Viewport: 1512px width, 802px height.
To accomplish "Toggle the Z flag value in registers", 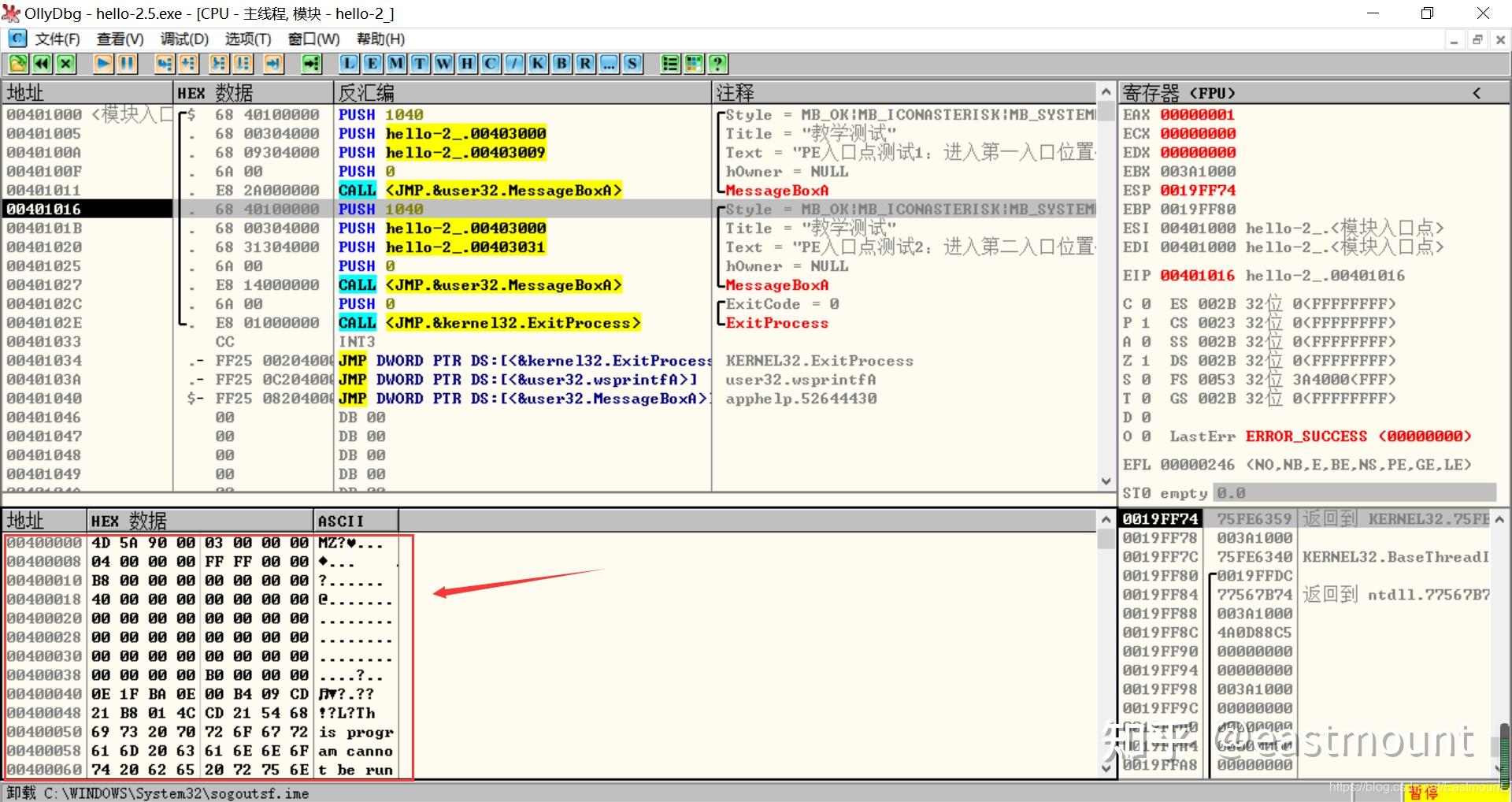I will 1146,361.
